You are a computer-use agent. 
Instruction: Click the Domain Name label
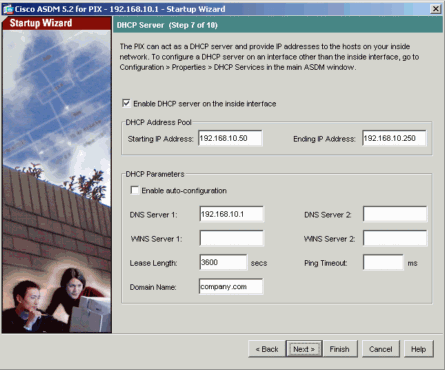coord(153,287)
